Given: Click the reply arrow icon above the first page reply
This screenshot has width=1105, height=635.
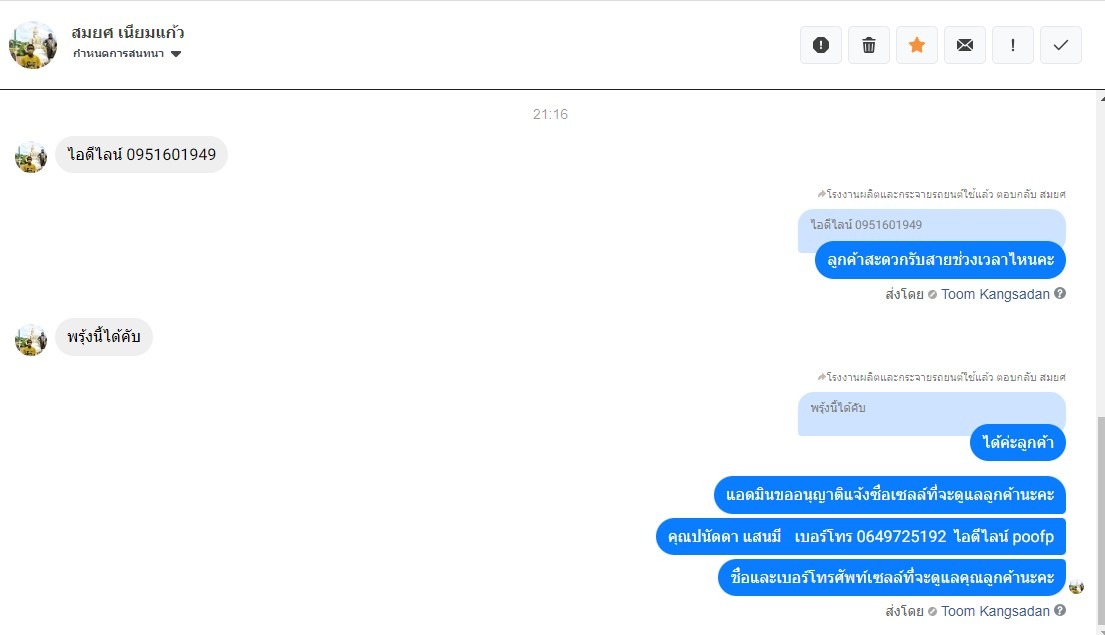Looking at the screenshot, I should pyautogui.click(x=821, y=194).
